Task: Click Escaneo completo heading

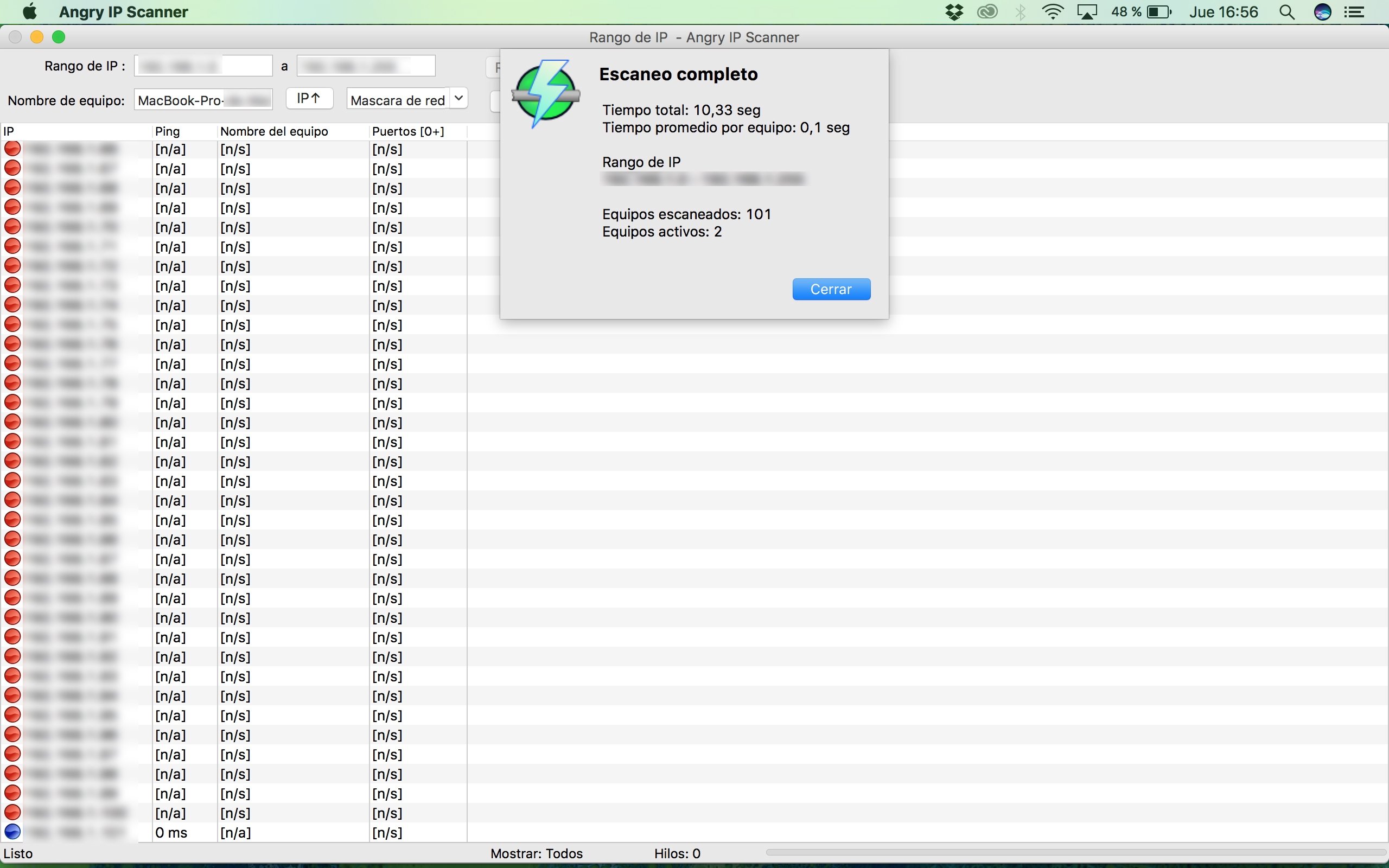Action: click(x=678, y=74)
